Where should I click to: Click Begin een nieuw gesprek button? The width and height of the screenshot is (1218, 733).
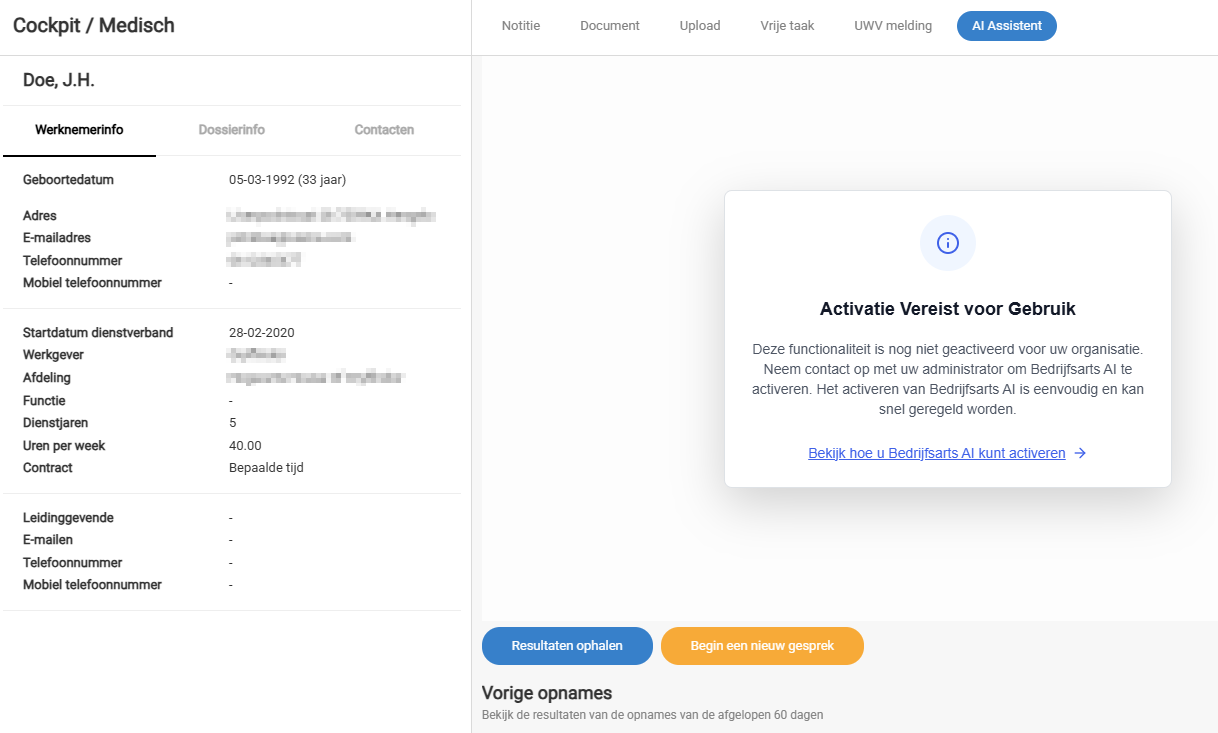click(762, 646)
